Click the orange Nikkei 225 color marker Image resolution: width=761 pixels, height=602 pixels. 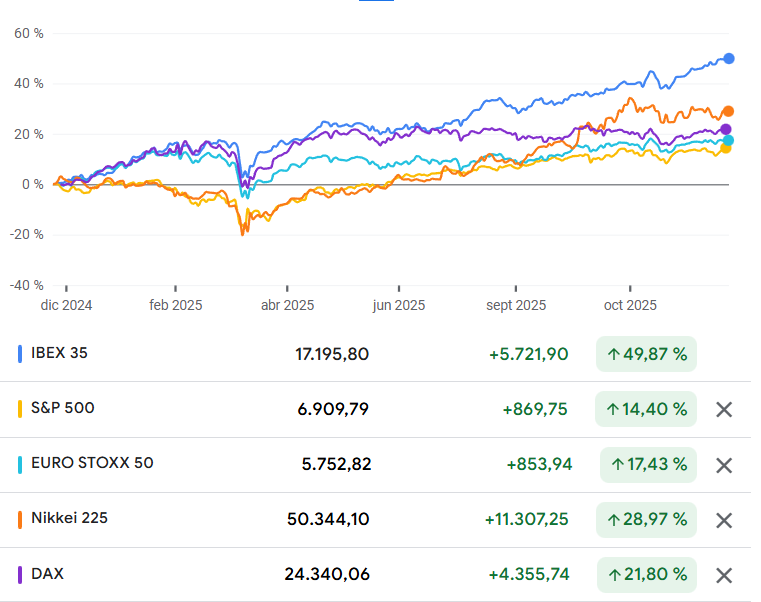tap(21, 519)
